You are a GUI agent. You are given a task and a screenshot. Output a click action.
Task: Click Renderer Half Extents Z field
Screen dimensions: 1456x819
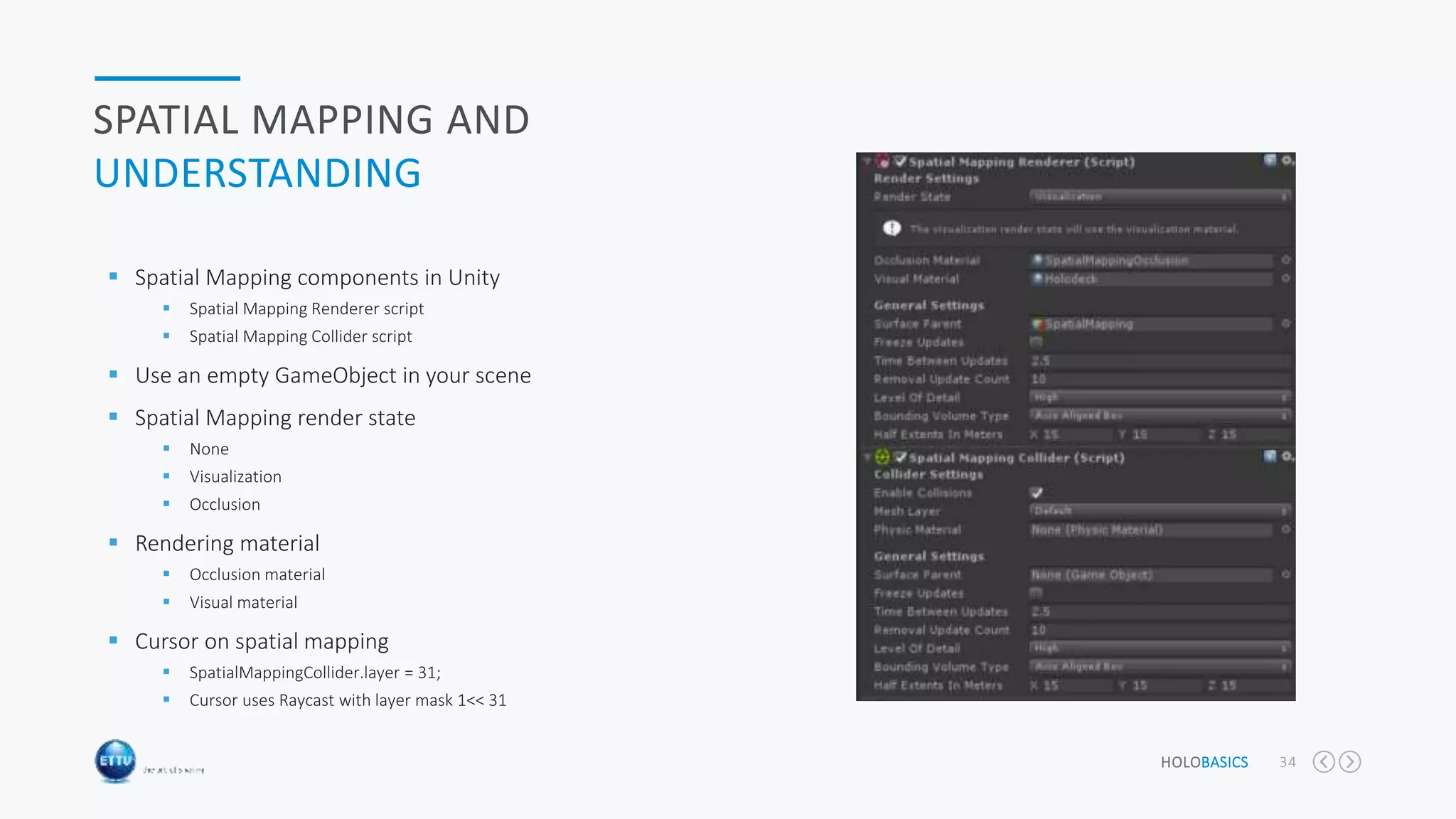(1255, 434)
